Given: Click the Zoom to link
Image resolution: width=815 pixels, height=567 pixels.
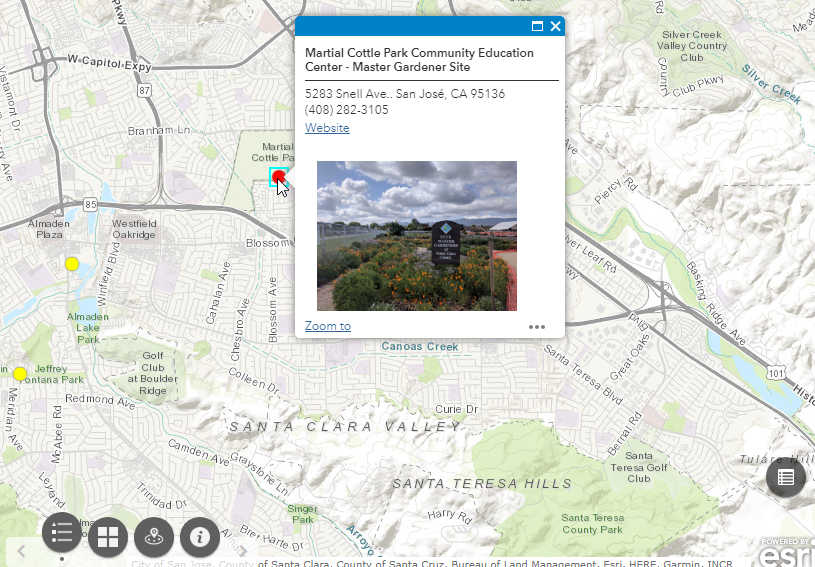Looking at the screenshot, I should [x=328, y=326].
